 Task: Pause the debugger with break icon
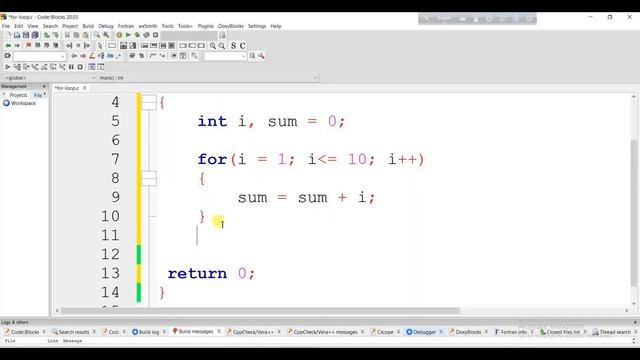pyautogui.click(x=71, y=67)
